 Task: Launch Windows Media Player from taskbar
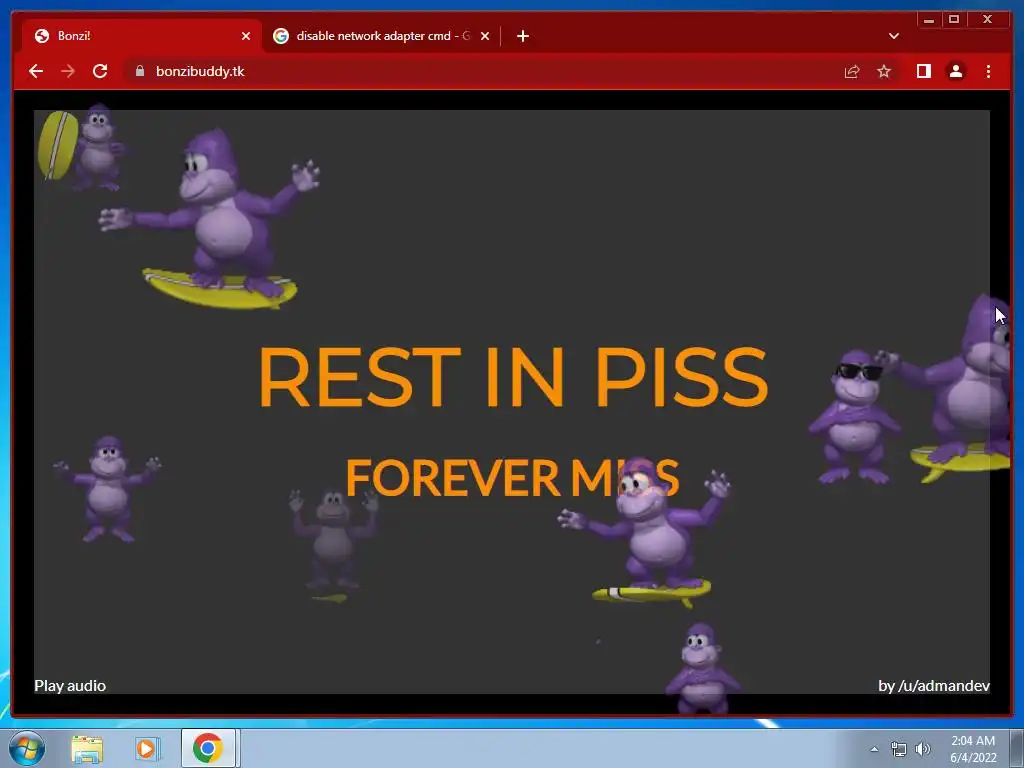pos(148,748)
